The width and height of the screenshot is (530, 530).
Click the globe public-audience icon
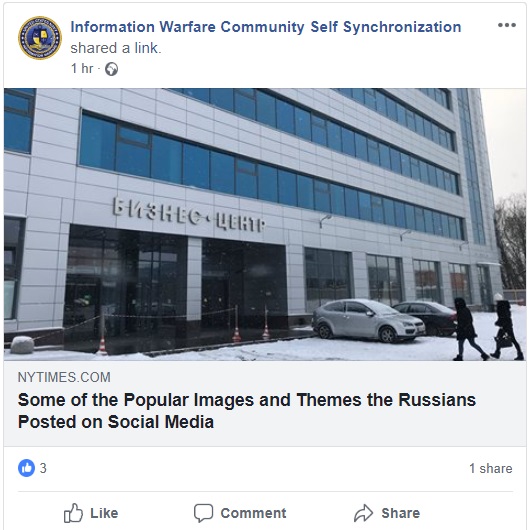click(112, 69)
